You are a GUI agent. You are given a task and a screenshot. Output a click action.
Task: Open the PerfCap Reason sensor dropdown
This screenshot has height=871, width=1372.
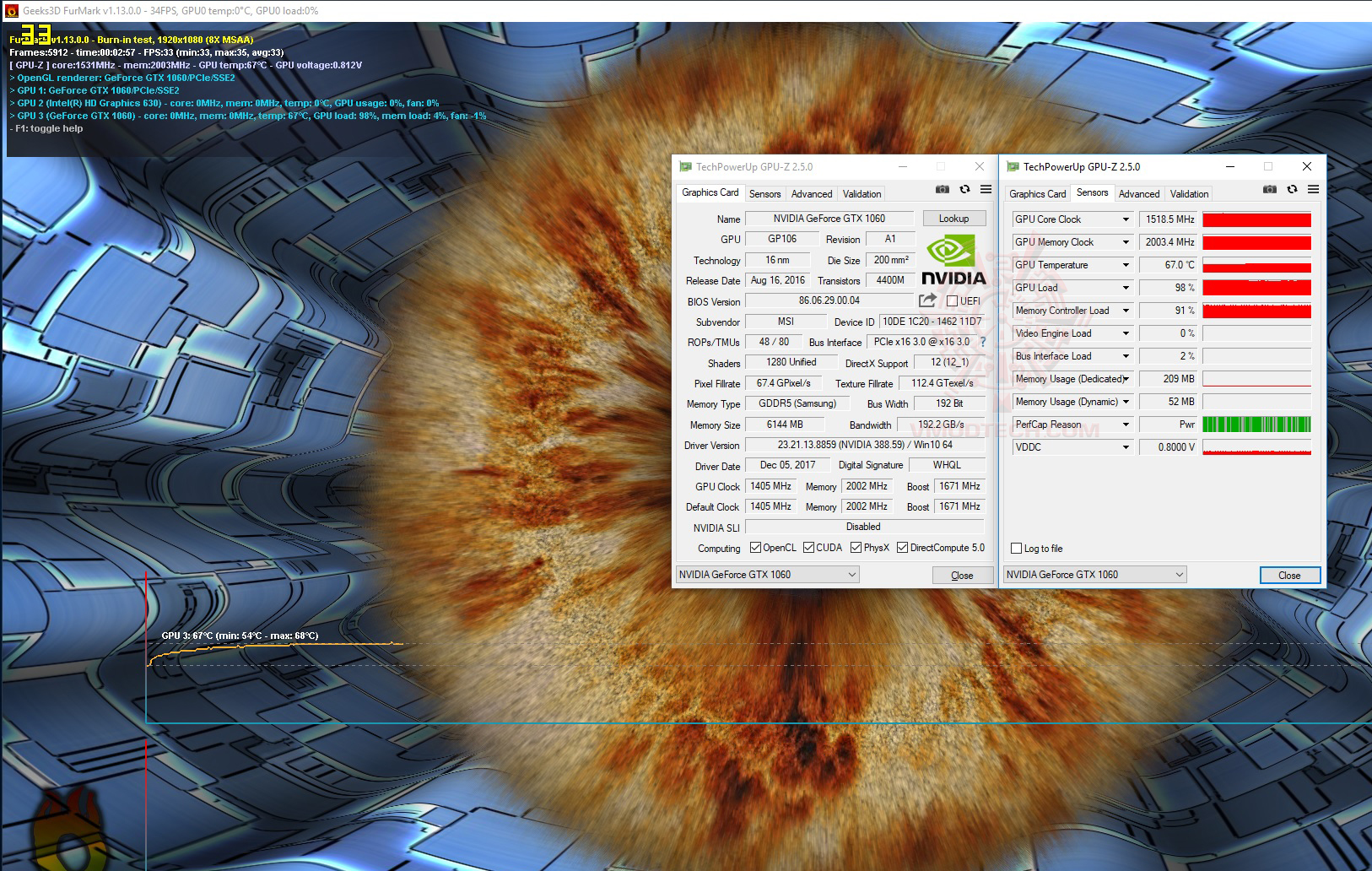tap(1125, 425)
